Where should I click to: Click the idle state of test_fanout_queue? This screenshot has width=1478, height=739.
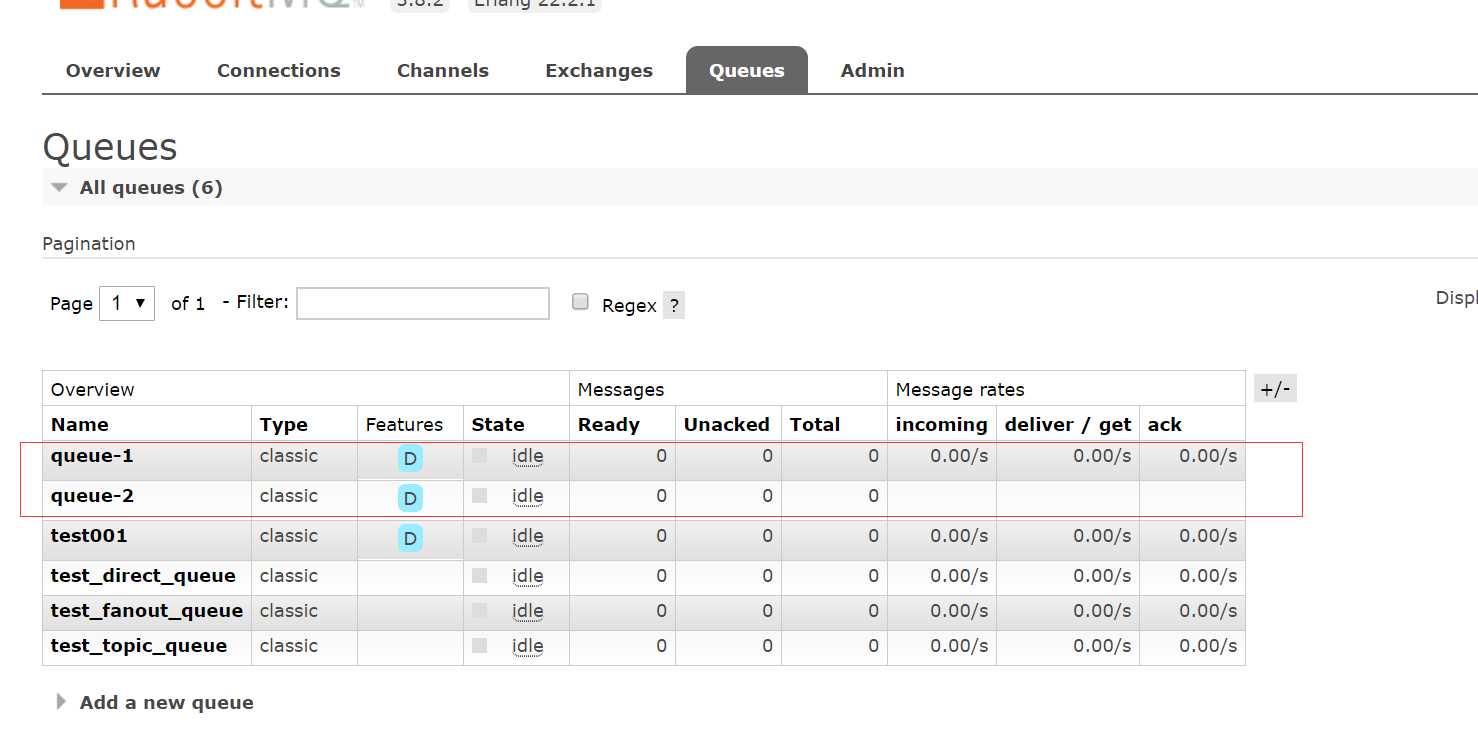528,611
